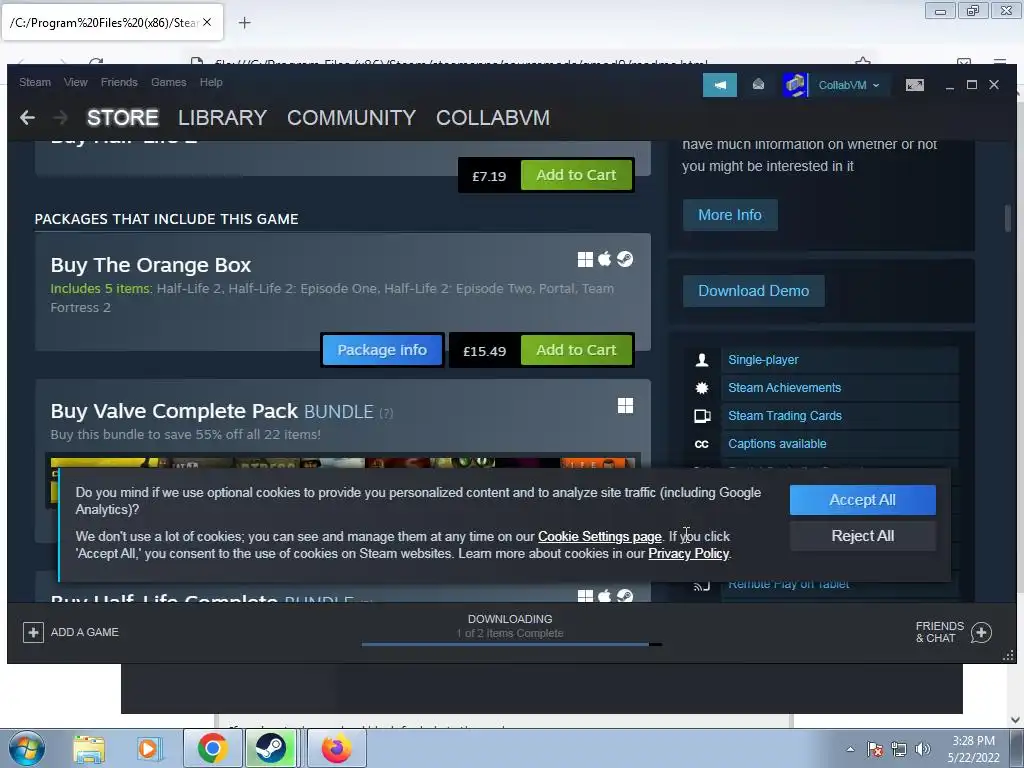This screenshot has width=1024, height=768.
Task: Switch Steam to Big Picture mode
Action: point(914,85)
